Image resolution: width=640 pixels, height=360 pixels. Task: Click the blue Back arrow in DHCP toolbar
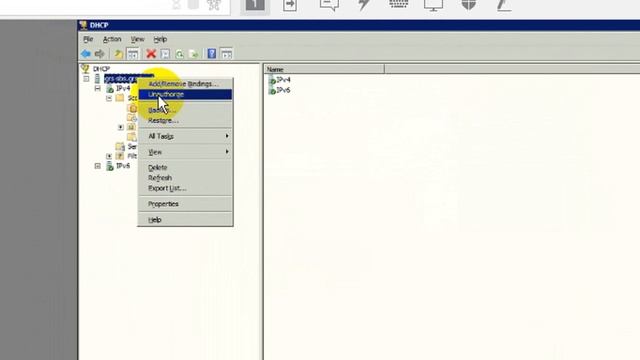click(x=86, y=54)
